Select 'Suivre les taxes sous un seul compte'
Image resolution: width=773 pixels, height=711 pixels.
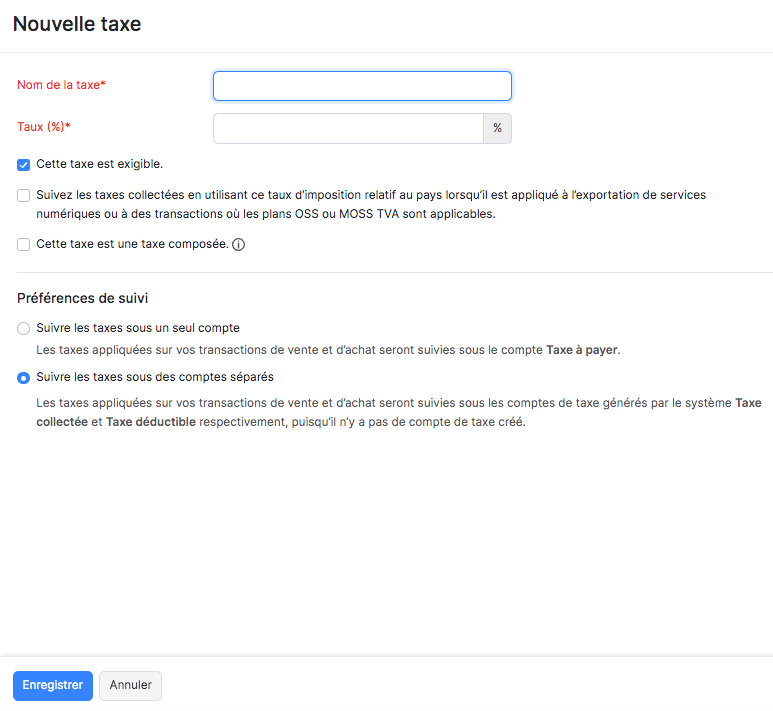(x=23, y=328)
